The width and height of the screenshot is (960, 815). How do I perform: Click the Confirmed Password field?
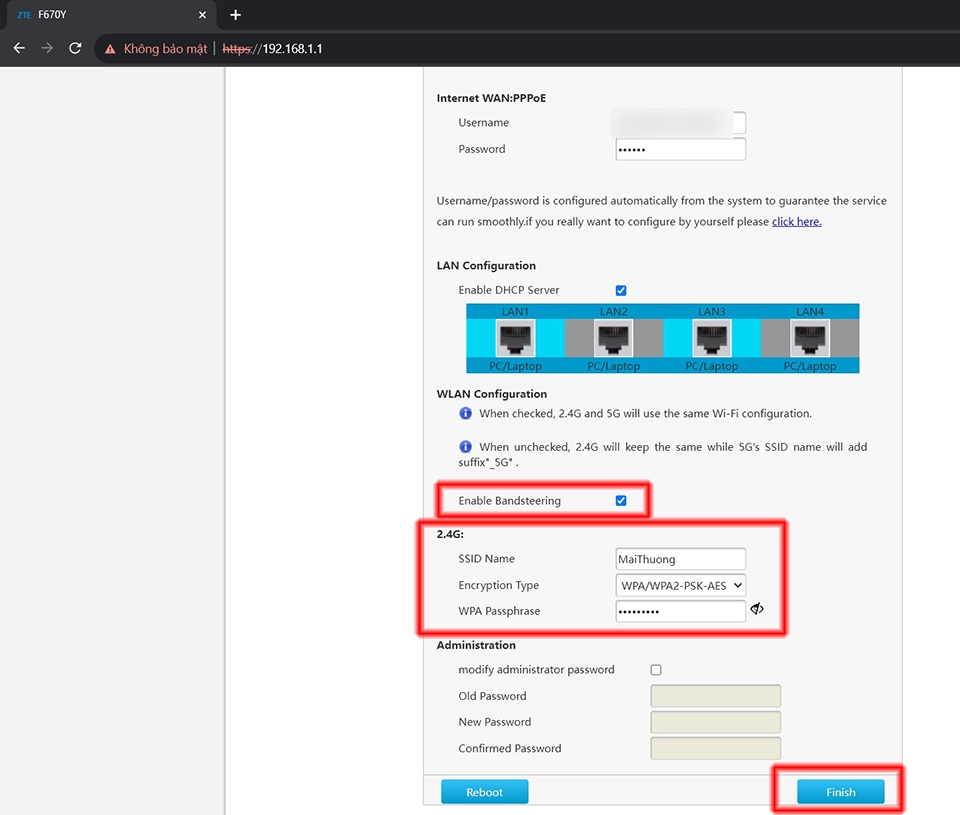tap(715, 748)
